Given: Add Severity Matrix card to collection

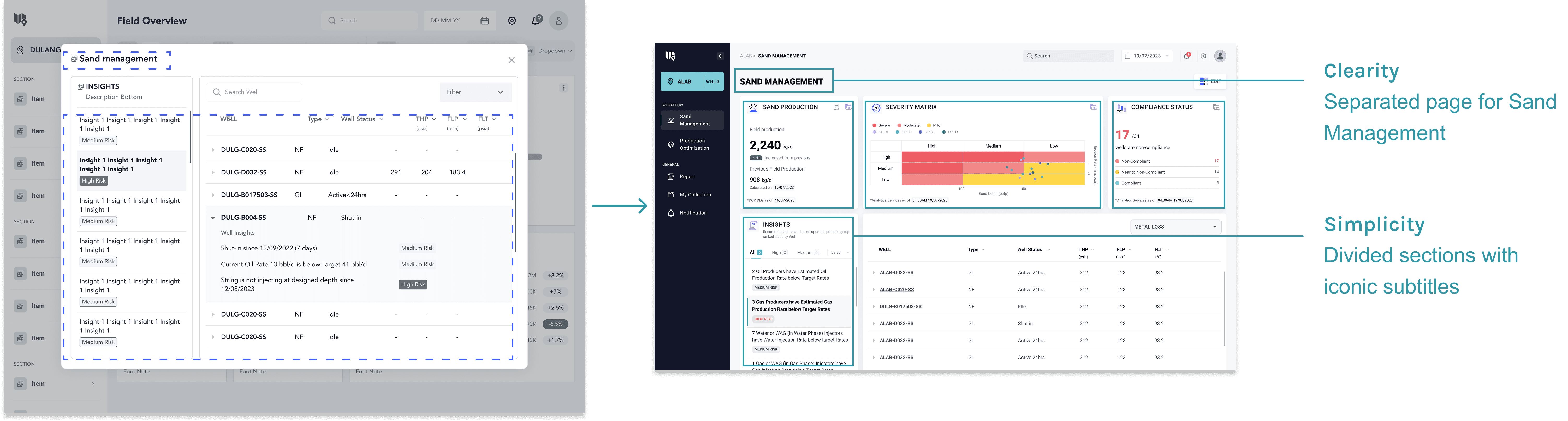Looking at the screenshot, I should pyautogui.click(x=1093, y=107).
